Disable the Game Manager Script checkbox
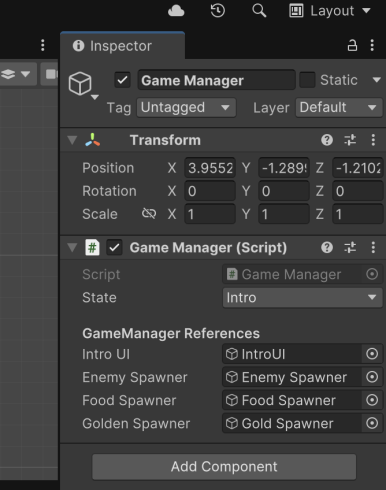Image resolution: width=386 pixels, height=490 pixels. click(x=114, y=248)
